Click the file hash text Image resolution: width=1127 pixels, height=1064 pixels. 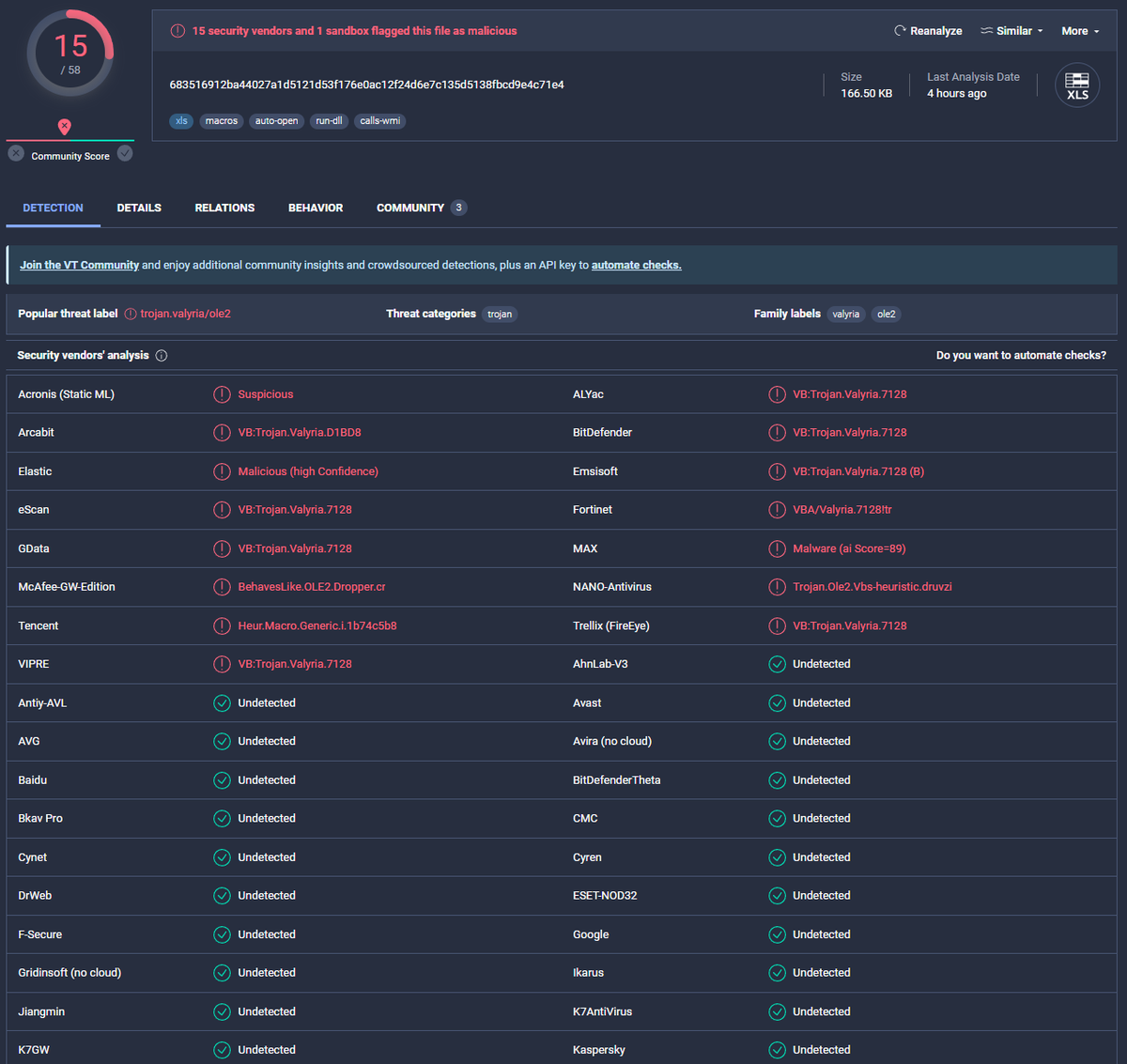click(x=366, y=85)
